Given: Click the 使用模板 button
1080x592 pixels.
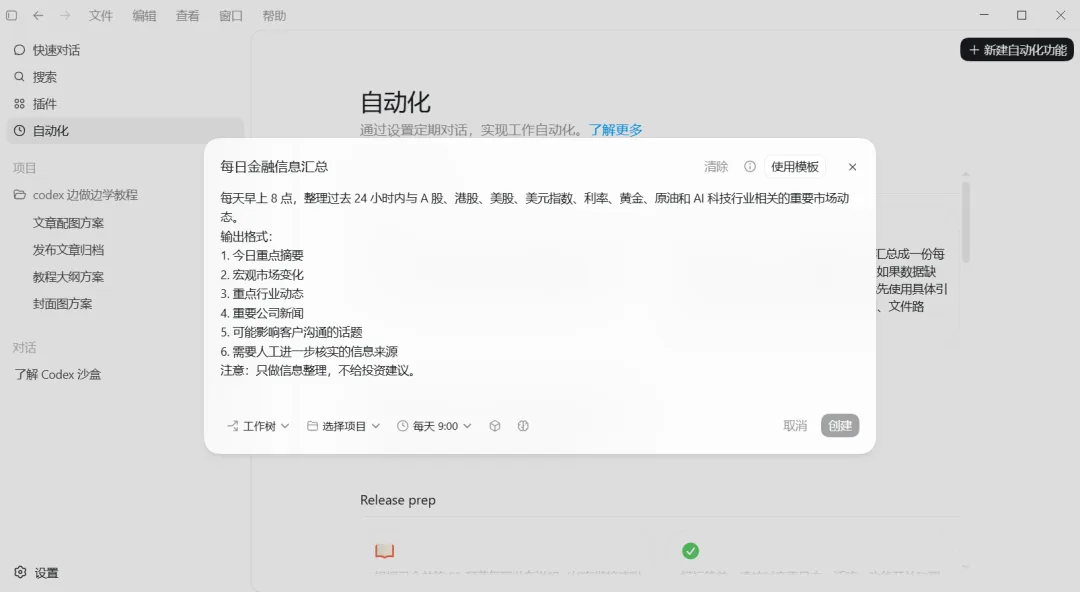Looking at the screenshot, I should click(795, 166).
